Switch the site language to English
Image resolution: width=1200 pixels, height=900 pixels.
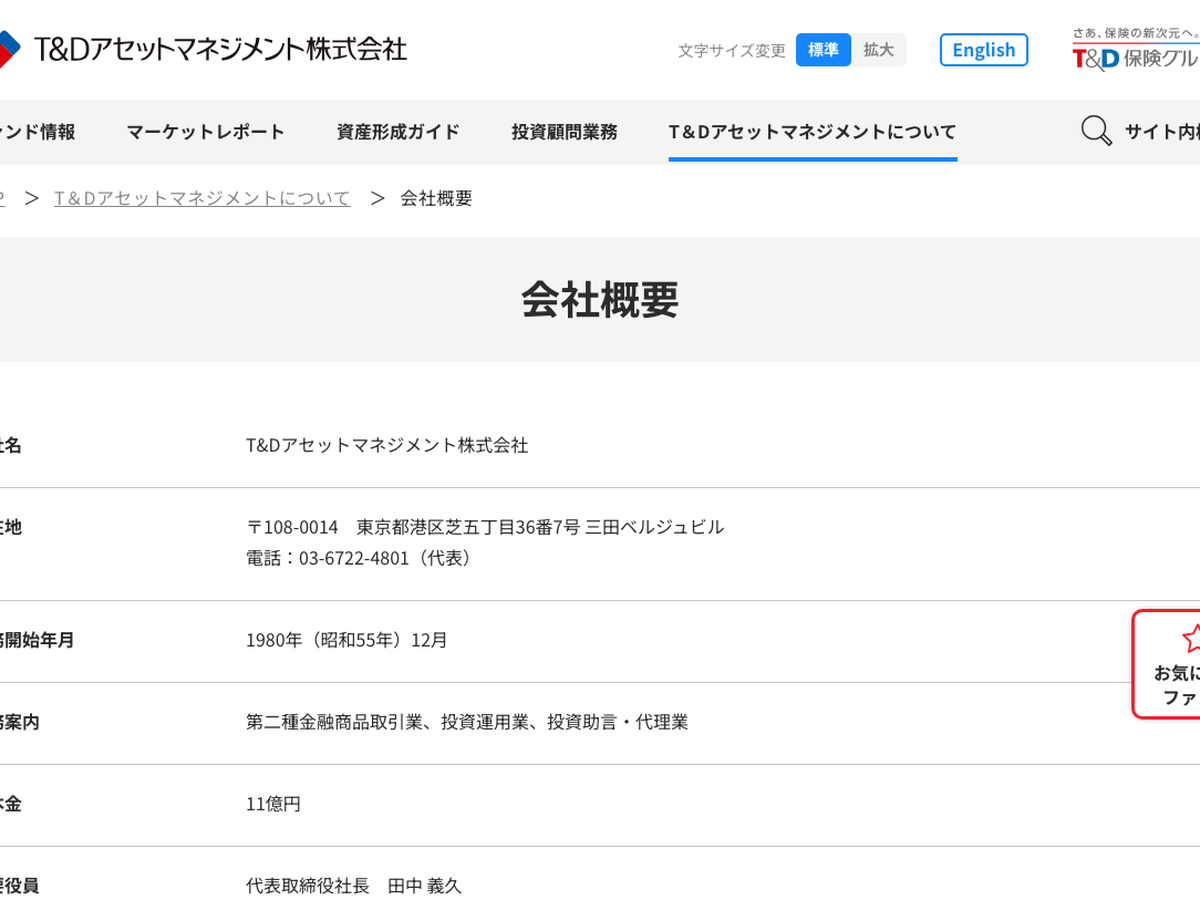click(983, 50)
